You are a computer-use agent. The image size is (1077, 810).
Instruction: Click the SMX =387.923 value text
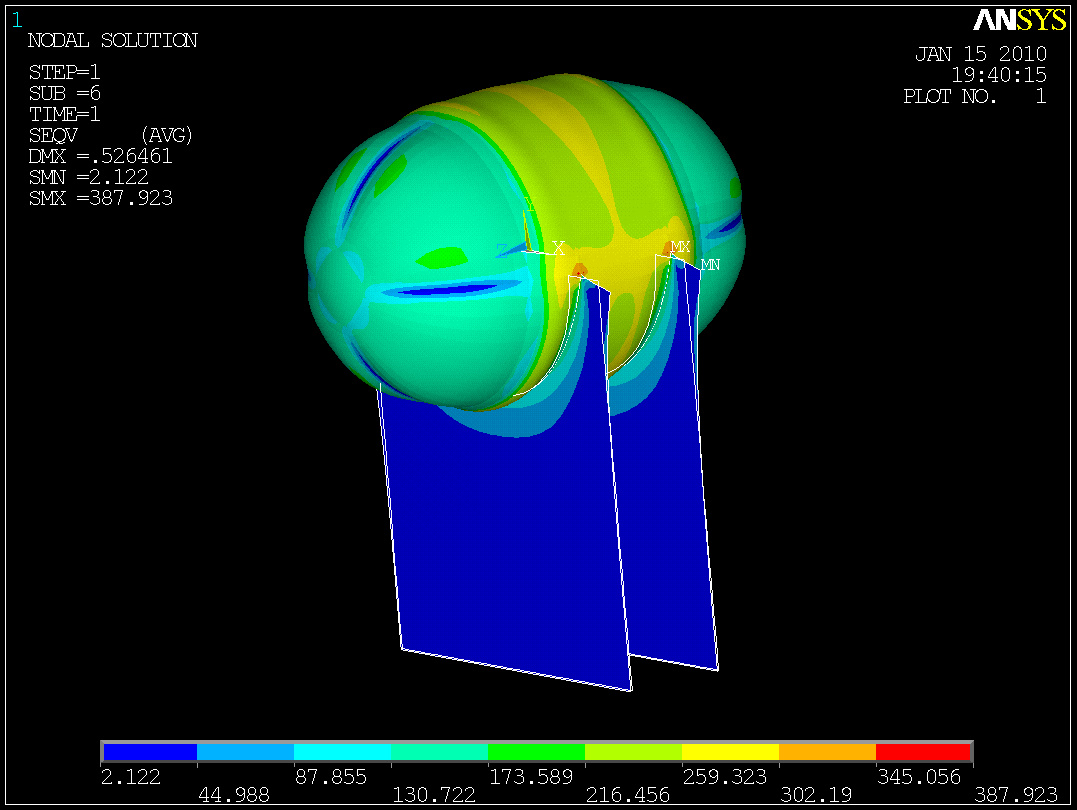coord(101,198)
